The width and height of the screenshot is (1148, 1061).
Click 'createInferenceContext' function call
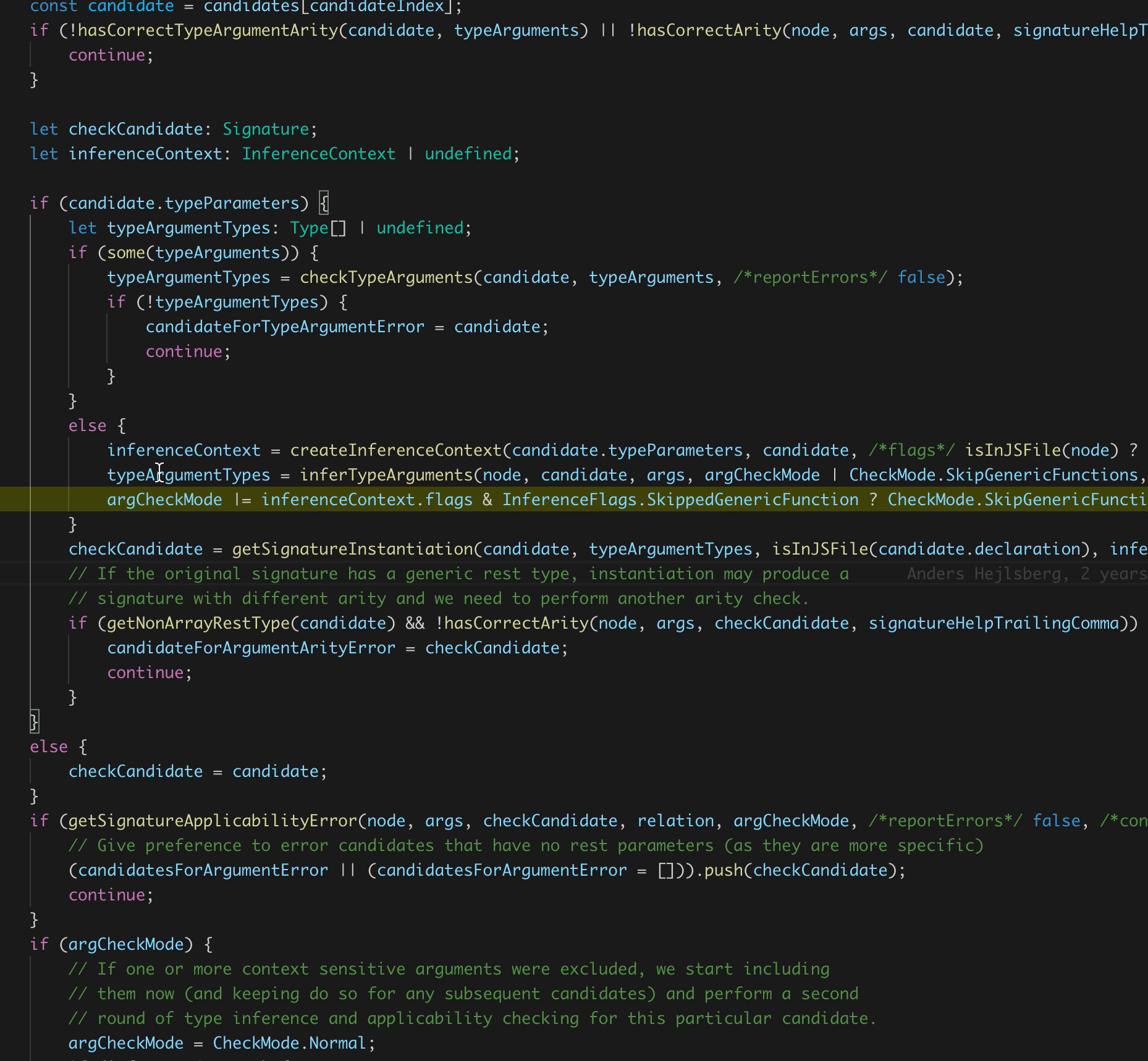coord(396,450)
